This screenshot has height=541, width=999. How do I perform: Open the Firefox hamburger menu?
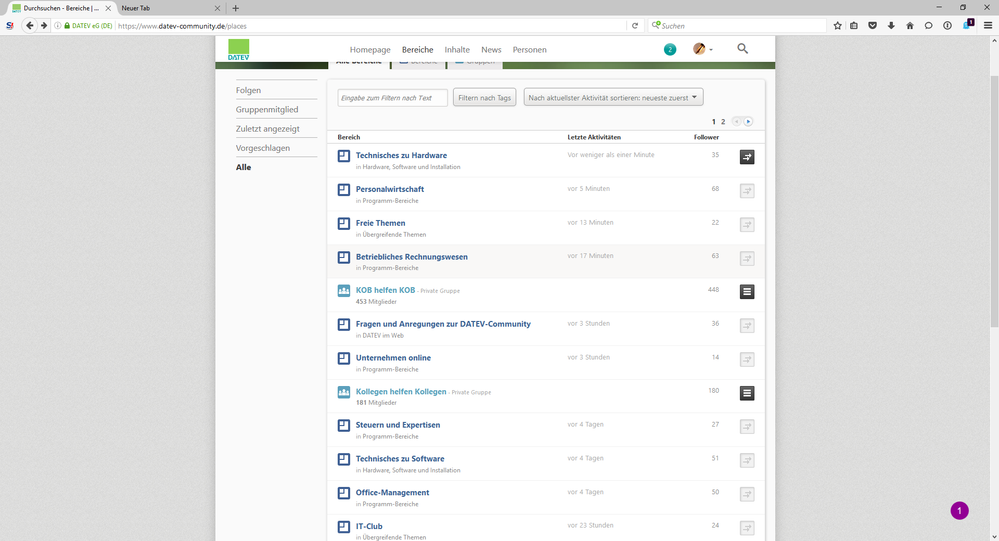point(987,25)
